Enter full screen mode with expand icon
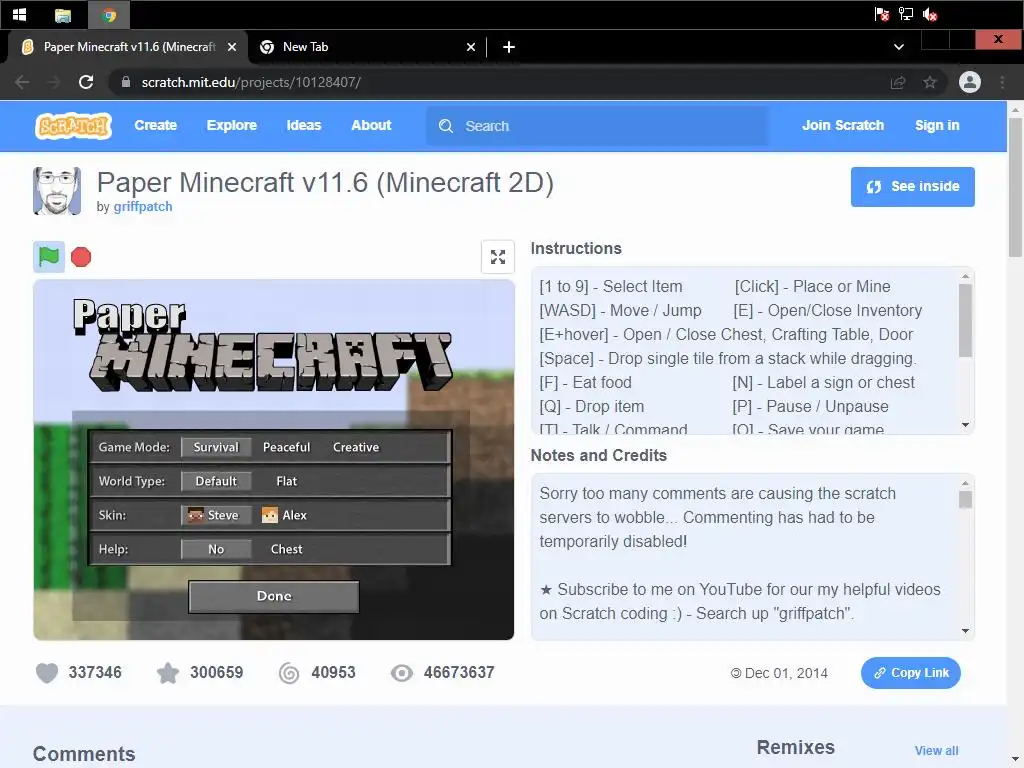The width and height of the screenshot is (1024, 768). click(x=498, y=257)
